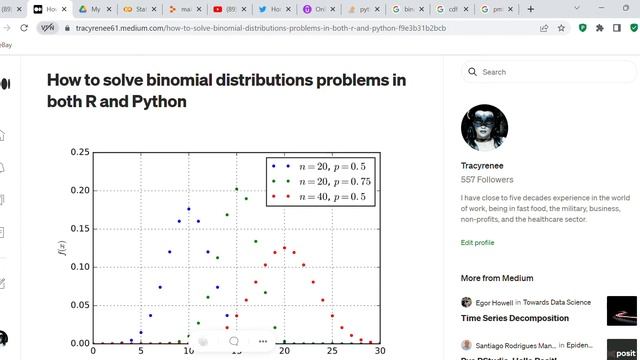
Task: Click the 'More from Medium' heading
Action: tap(497, 278)
